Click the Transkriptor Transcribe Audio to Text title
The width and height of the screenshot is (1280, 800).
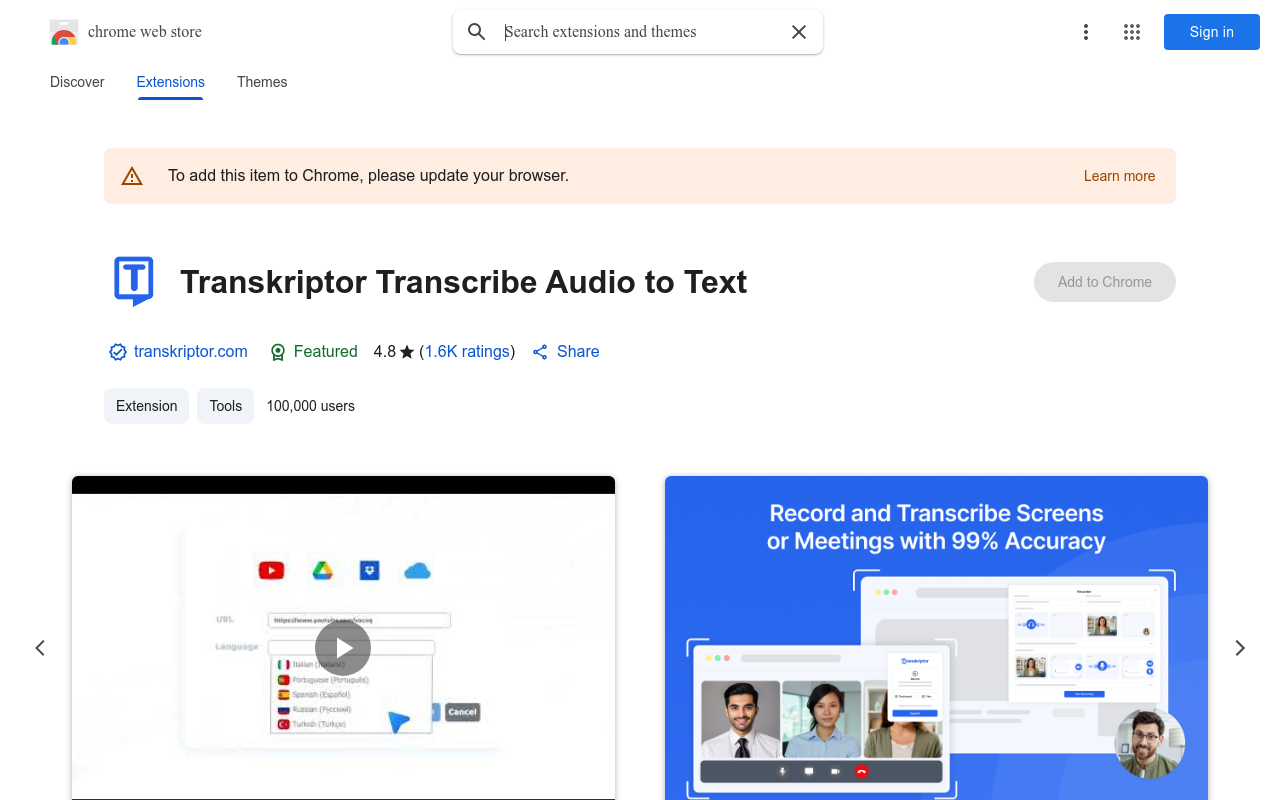click(x=463, y=282)
